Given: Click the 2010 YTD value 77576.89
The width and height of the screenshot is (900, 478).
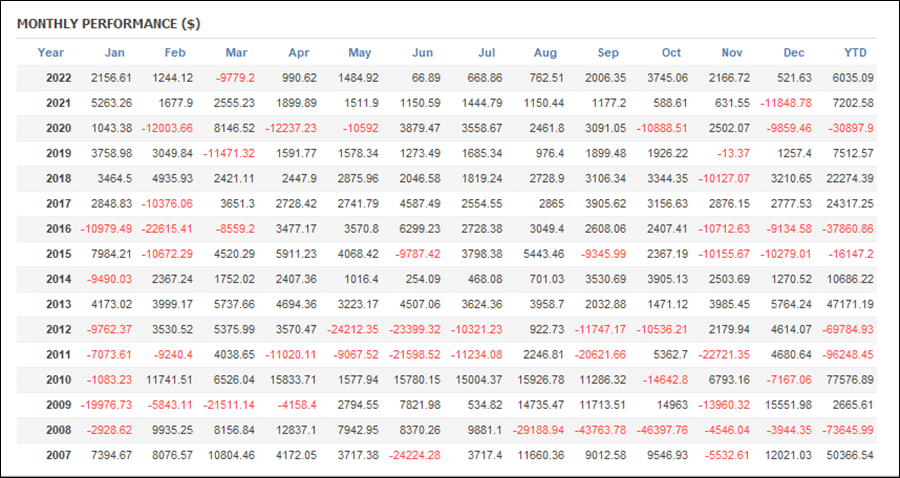Looking at the screenshot, I should click(x=851, y=380).
